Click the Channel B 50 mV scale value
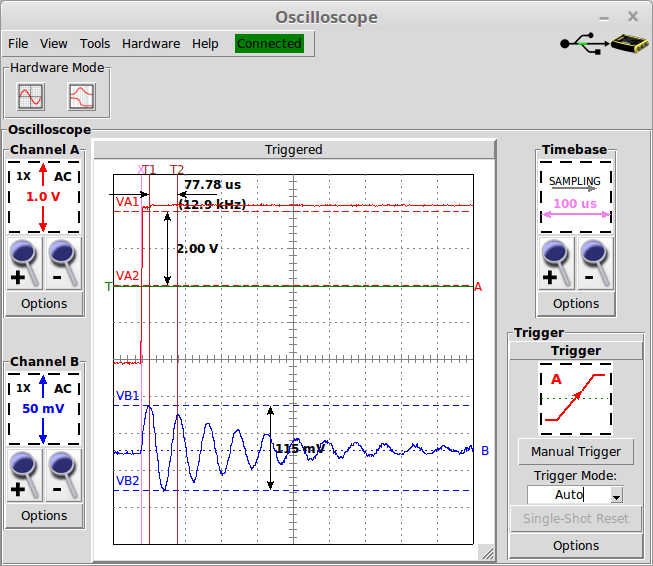Image resolution: width=653 pixels, height=566 pixels. 43,409
